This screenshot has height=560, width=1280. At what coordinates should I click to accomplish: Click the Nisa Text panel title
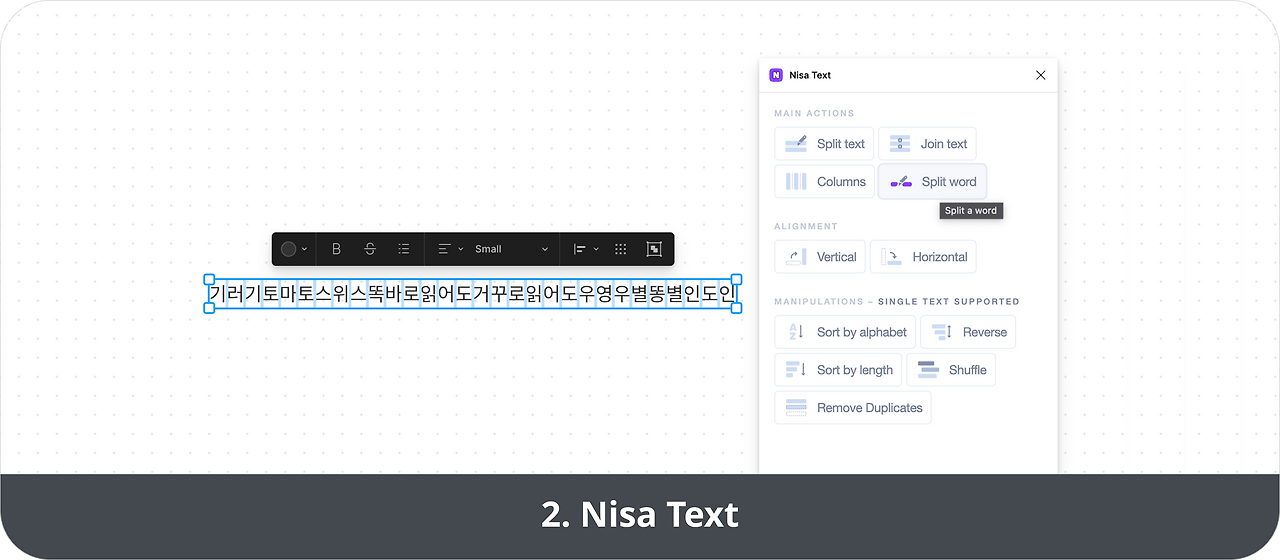point(810,75)
